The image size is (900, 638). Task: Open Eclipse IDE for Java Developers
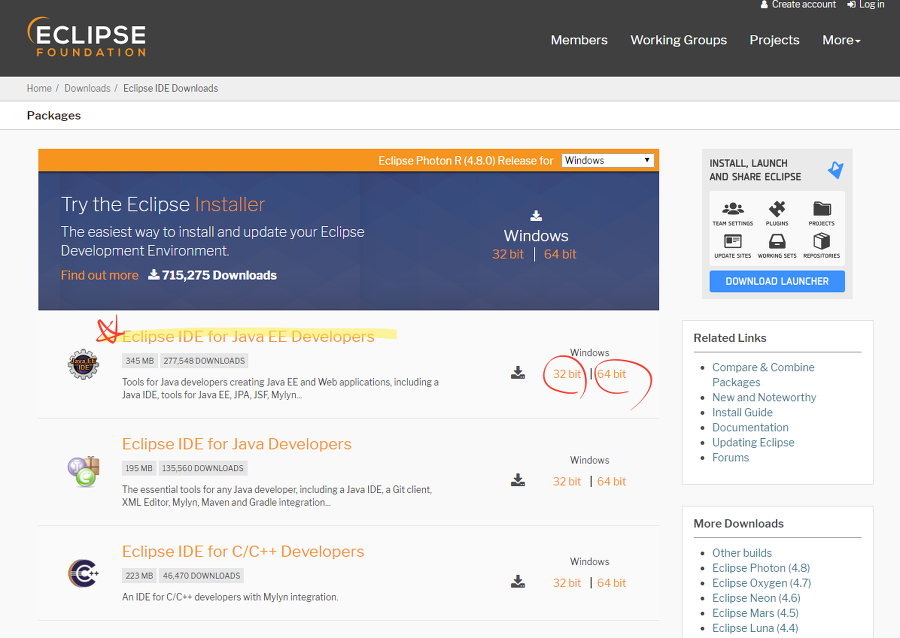click(236, 444)
